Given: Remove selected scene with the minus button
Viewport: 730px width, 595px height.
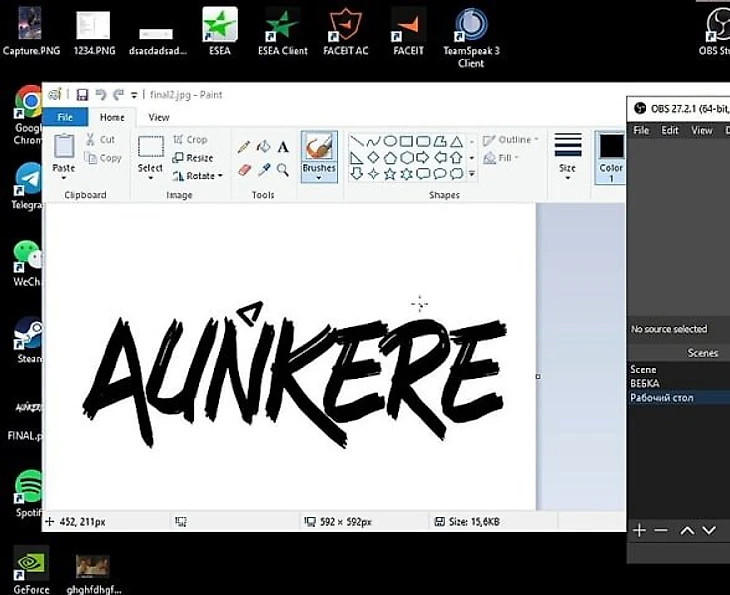Looking at the screenshot, I should point(661,530).
